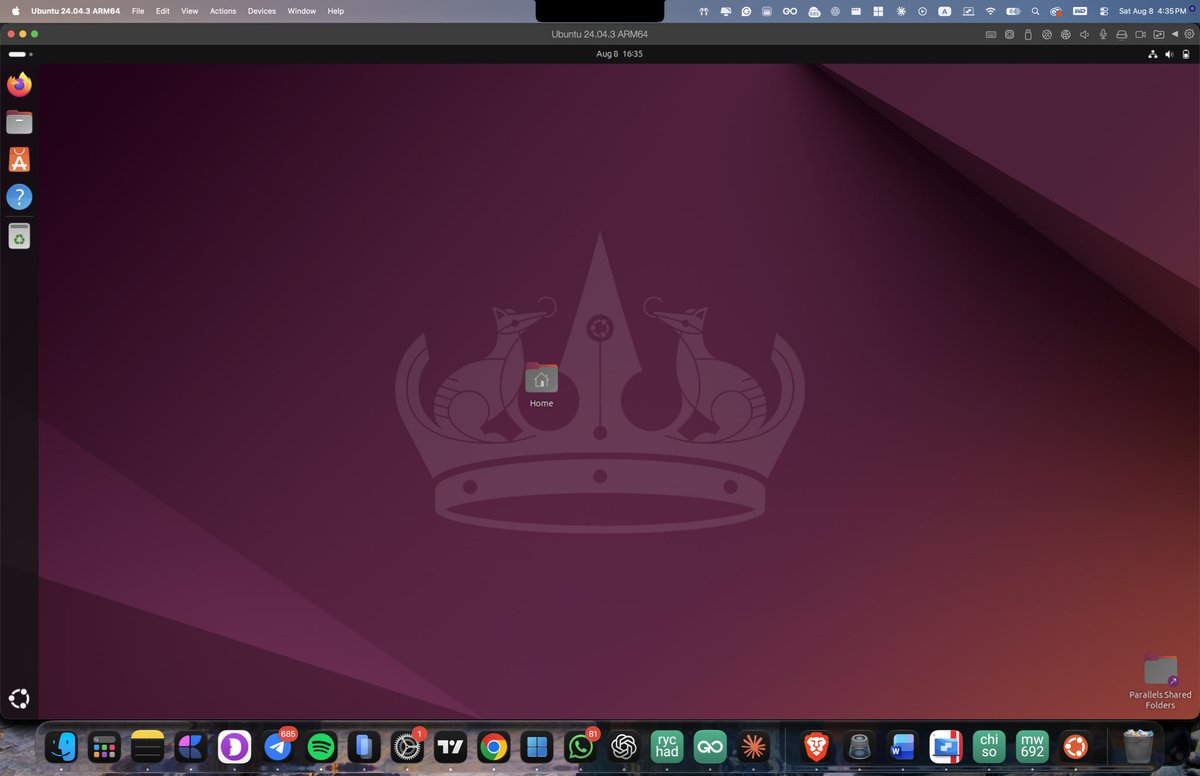Open the Help menu in the menu bar

[336, 11]
